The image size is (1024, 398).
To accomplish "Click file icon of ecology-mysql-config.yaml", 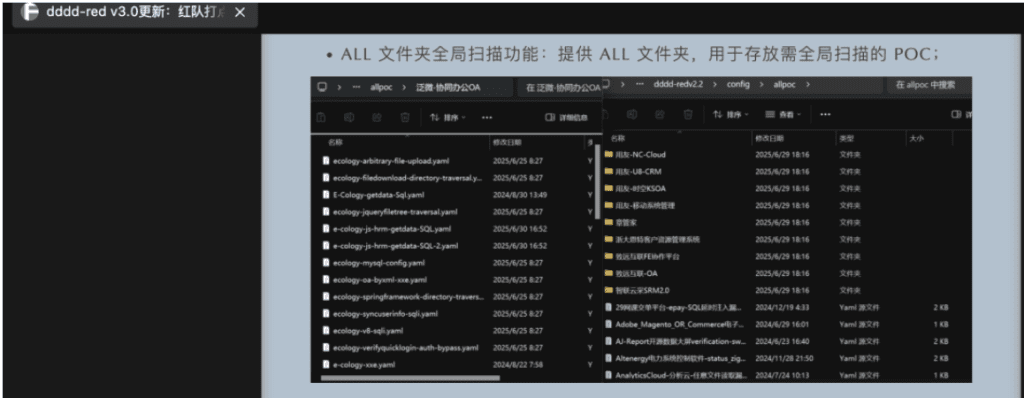I will (326, 263).
